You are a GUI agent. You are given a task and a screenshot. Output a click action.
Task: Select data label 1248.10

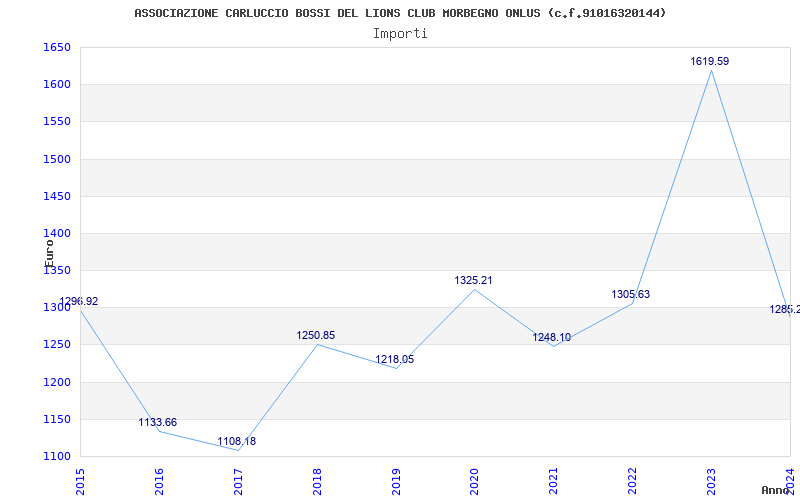tap(552, 337)
